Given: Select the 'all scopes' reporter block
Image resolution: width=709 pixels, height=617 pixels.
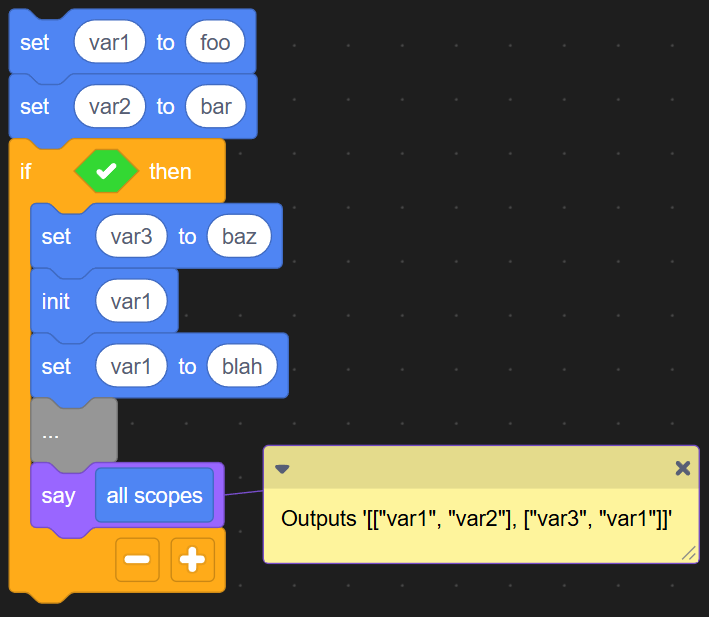Looking at the screenshot, I should [x=154, y=495].
